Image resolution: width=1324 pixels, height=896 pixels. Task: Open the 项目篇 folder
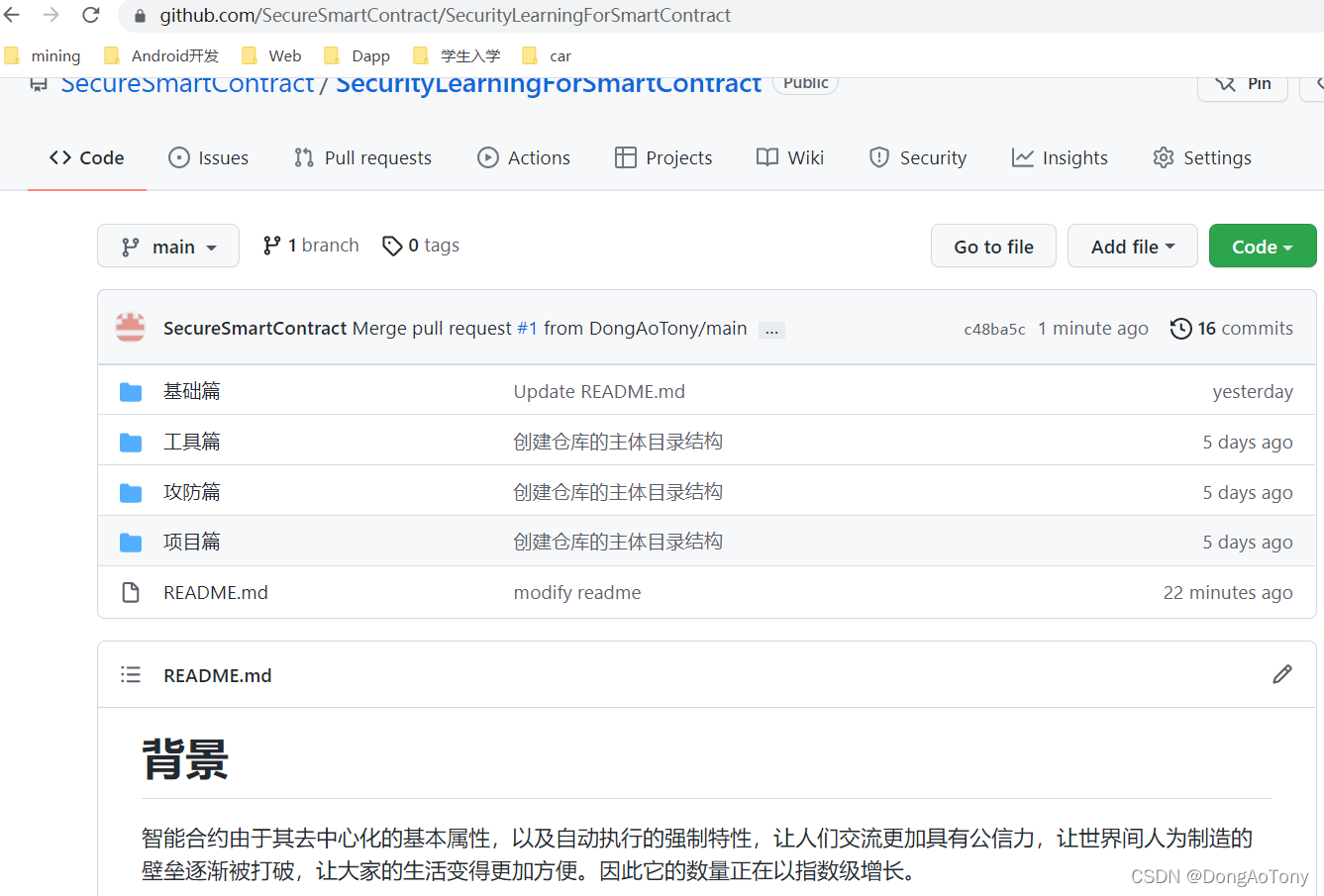pyautogui.click(x=192, y=542)
